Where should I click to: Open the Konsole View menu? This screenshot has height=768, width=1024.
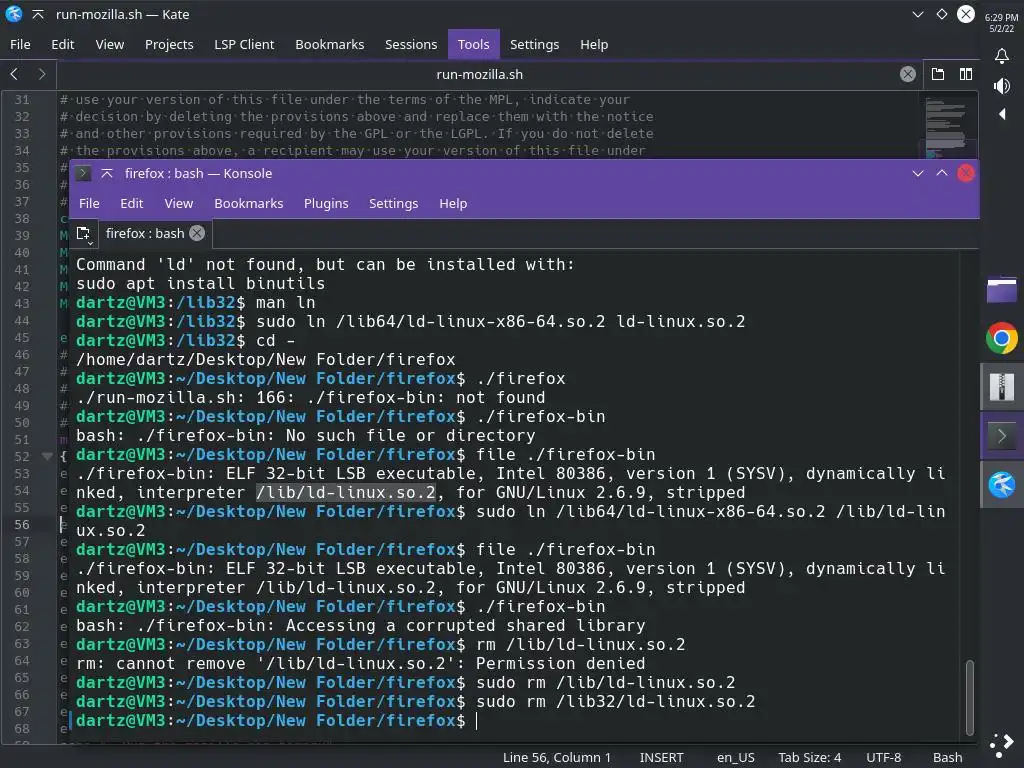pos(179,203)
